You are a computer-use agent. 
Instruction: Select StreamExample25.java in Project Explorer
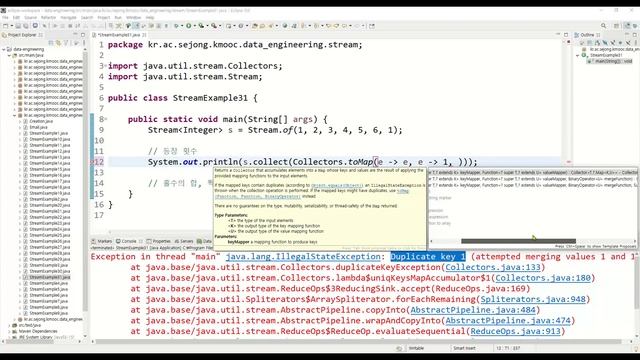pos(49,236)
